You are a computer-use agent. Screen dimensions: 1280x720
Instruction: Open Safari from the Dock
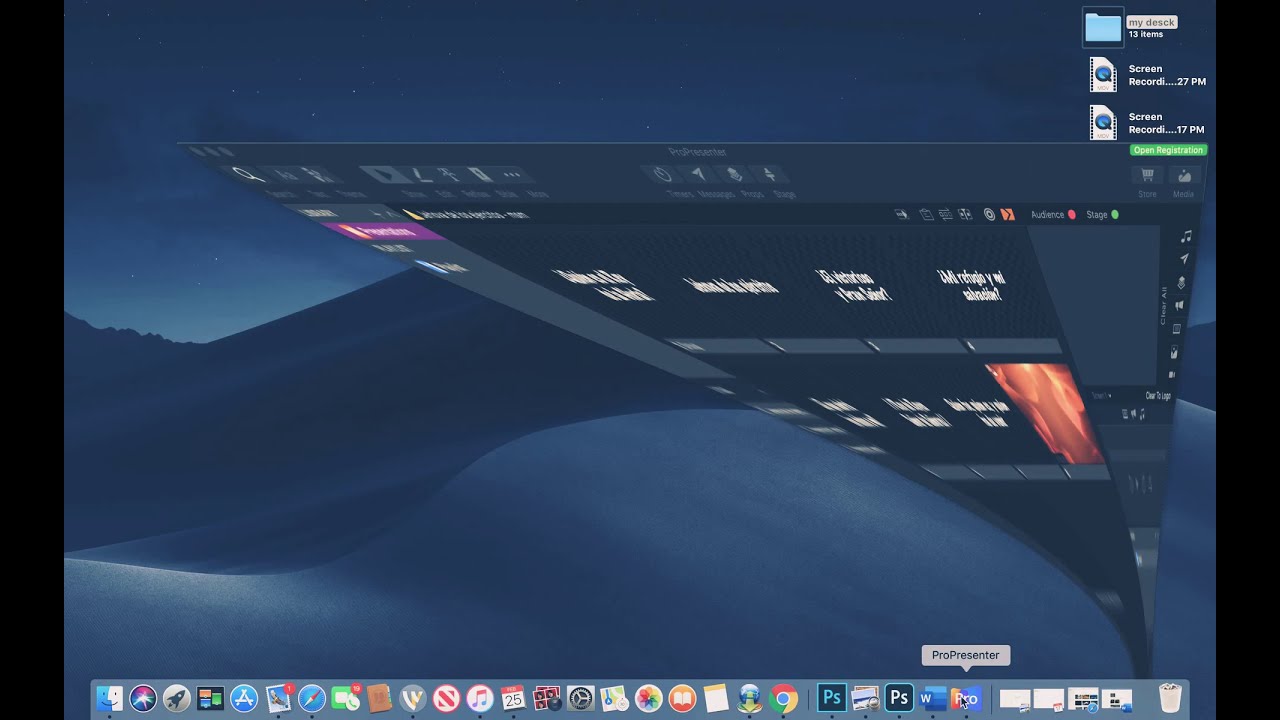click(312, 698)
